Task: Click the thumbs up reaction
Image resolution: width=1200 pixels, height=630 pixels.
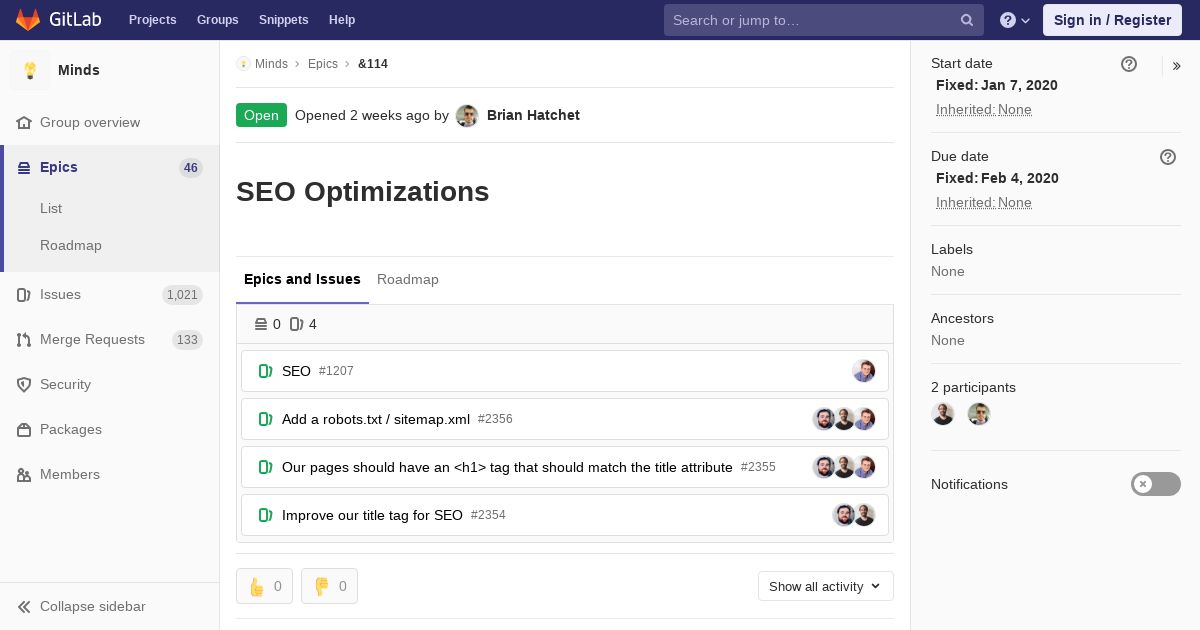Action: 264,586
